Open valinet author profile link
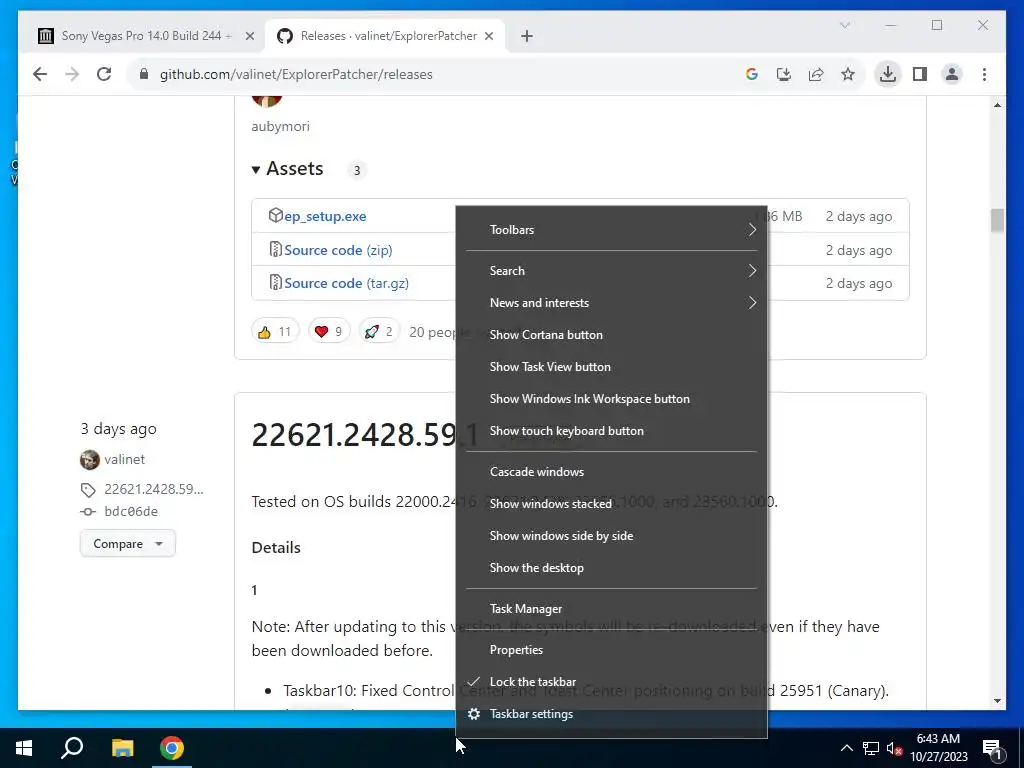Viewport: 1024px width, 768px height. click(x=124, y=459)
